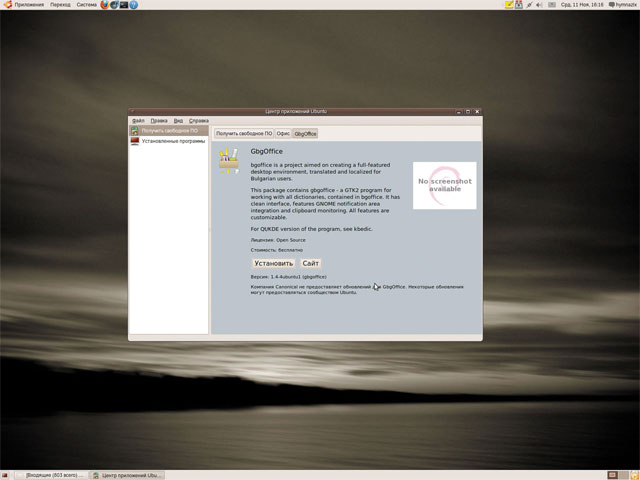640x480 pixels.
Task: Click the "Установить" install button
Action: pyautogui.click(x=273, y=263)
